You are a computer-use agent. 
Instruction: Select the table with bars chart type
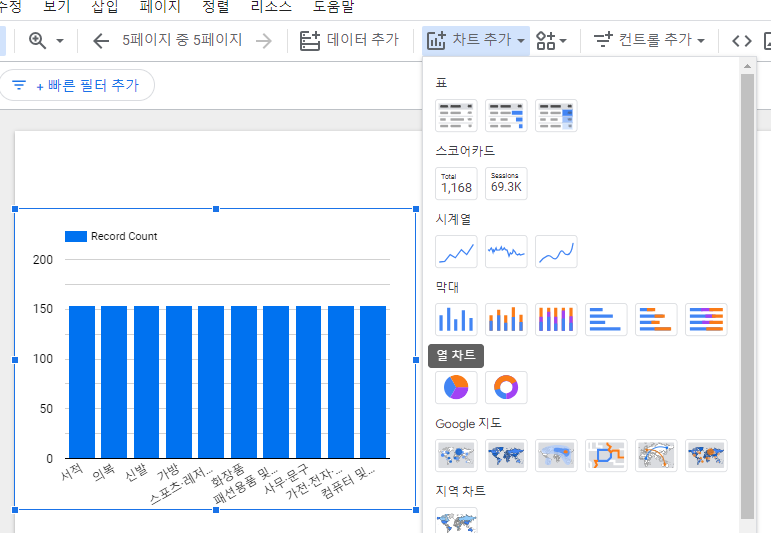[506, 116]
